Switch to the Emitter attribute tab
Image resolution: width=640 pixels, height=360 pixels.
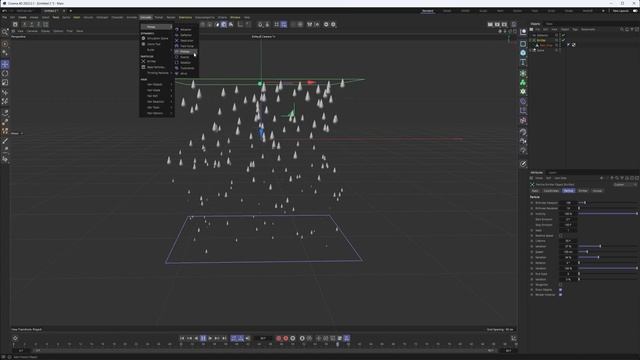click(582, 191)
